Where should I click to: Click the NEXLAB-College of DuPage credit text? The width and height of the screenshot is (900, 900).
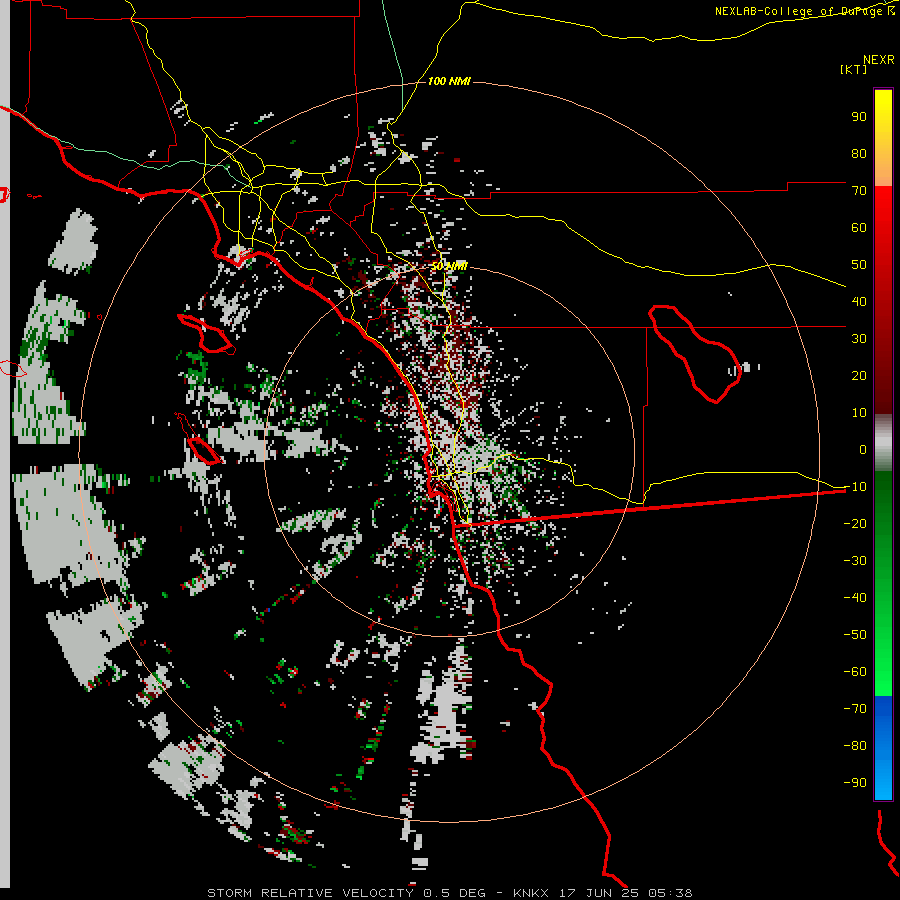click(x=804, y=11)
